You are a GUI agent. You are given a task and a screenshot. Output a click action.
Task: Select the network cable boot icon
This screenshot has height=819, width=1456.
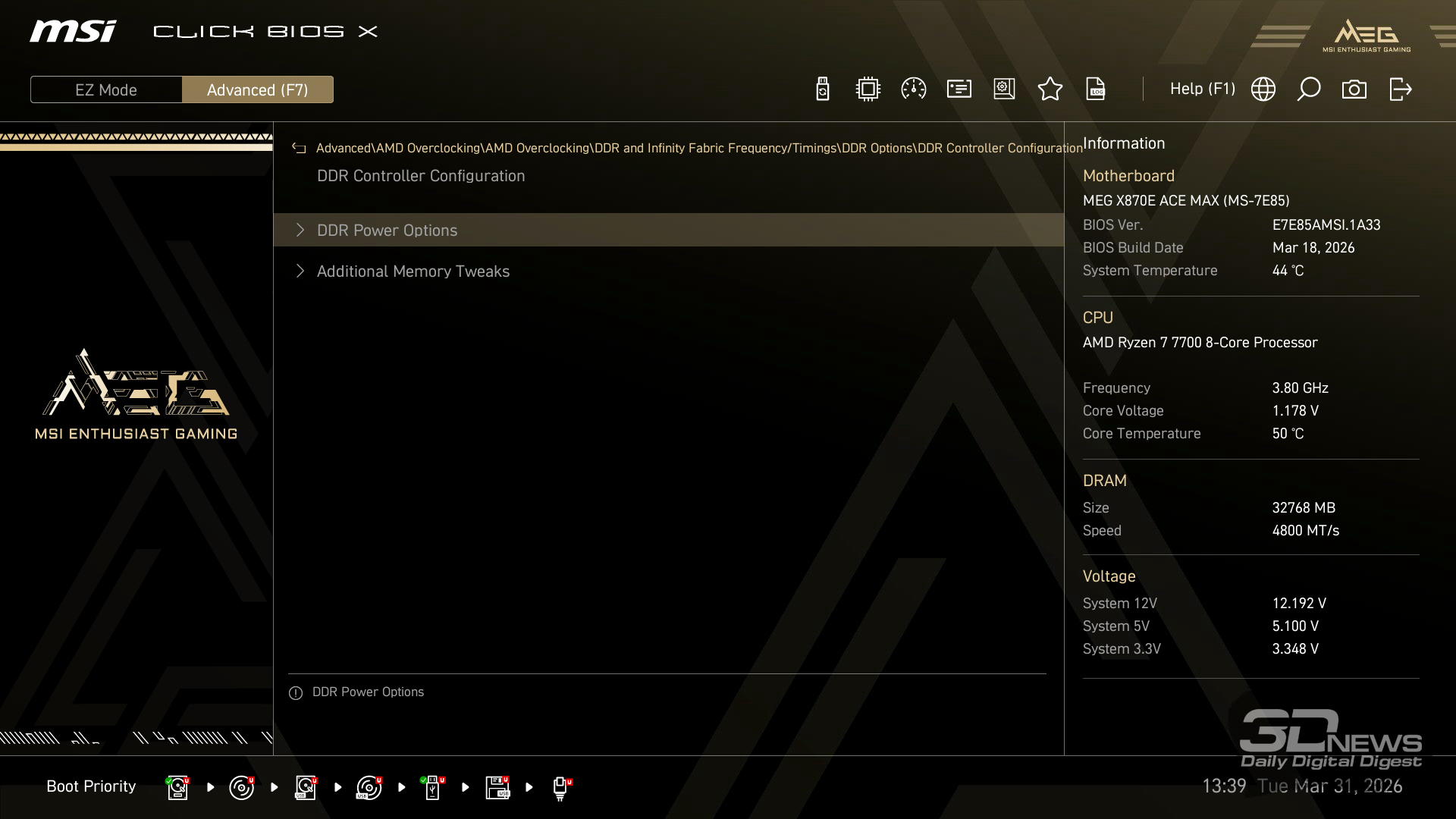561,787
